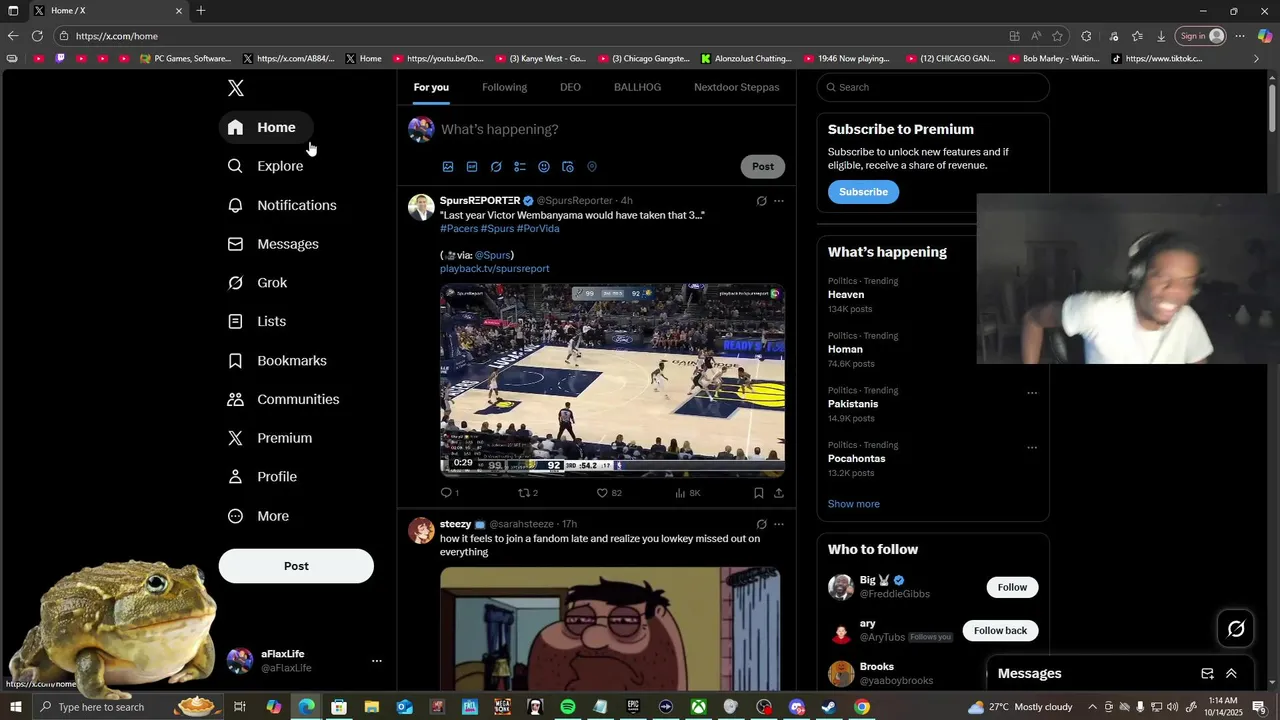Click the #Pacers hashtag
The image size is (1280, 720).
click(x=459, y=229)
